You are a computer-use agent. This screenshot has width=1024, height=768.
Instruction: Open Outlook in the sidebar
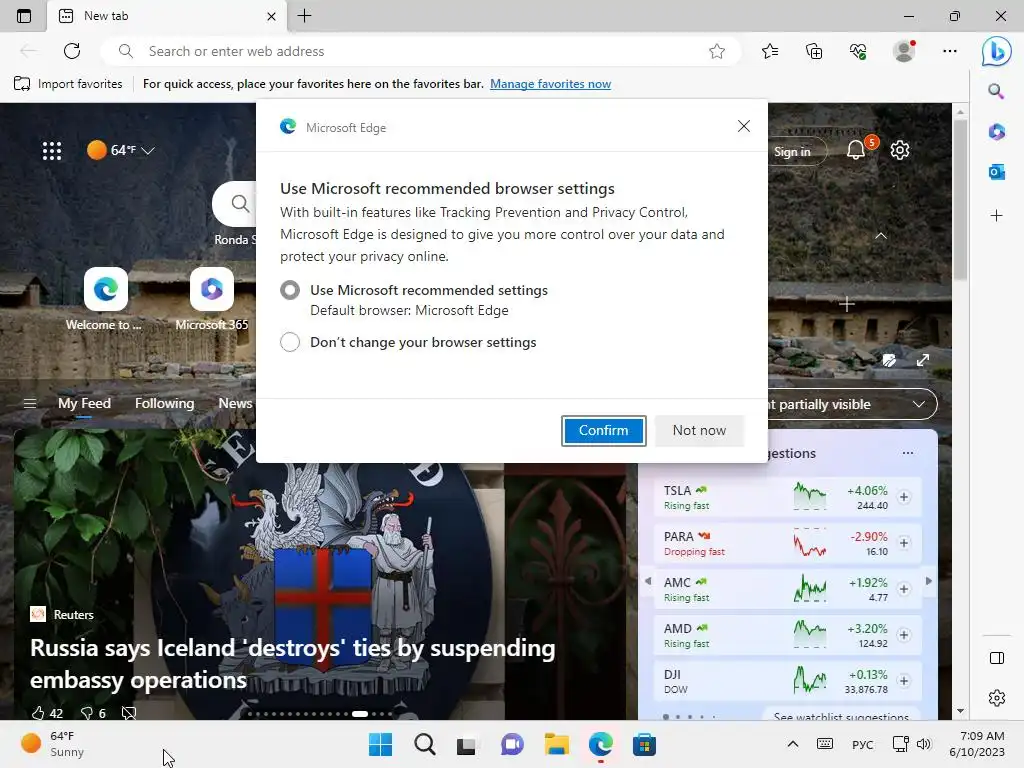[x=996, y=172]
